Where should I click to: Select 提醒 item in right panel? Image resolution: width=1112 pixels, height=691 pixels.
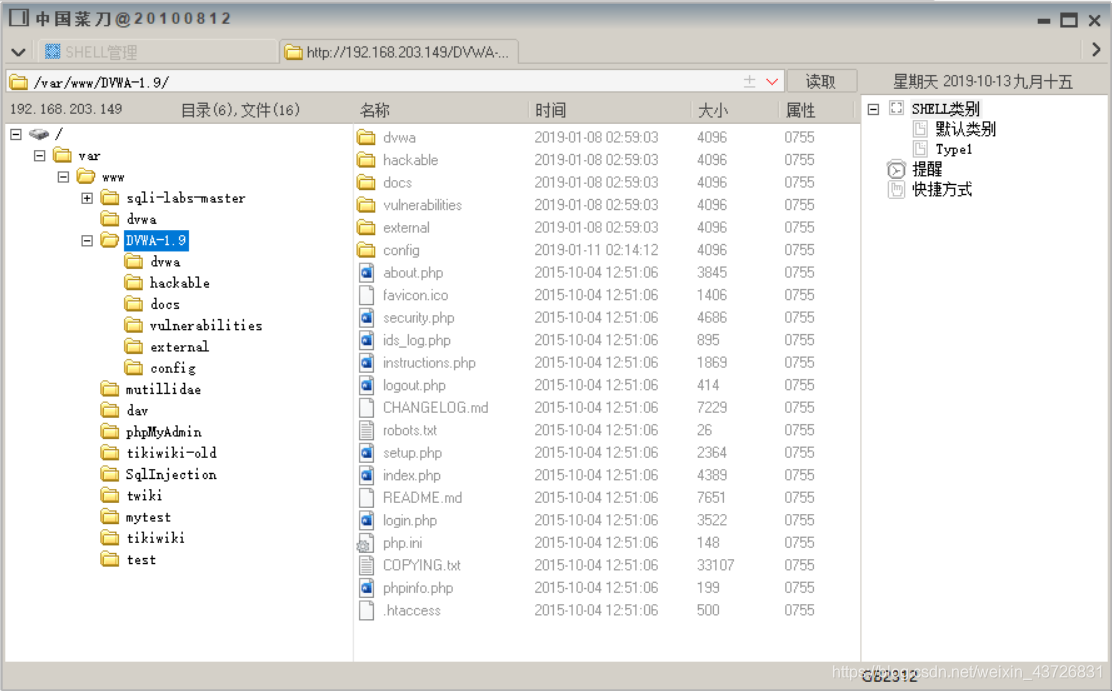(927, 170)
